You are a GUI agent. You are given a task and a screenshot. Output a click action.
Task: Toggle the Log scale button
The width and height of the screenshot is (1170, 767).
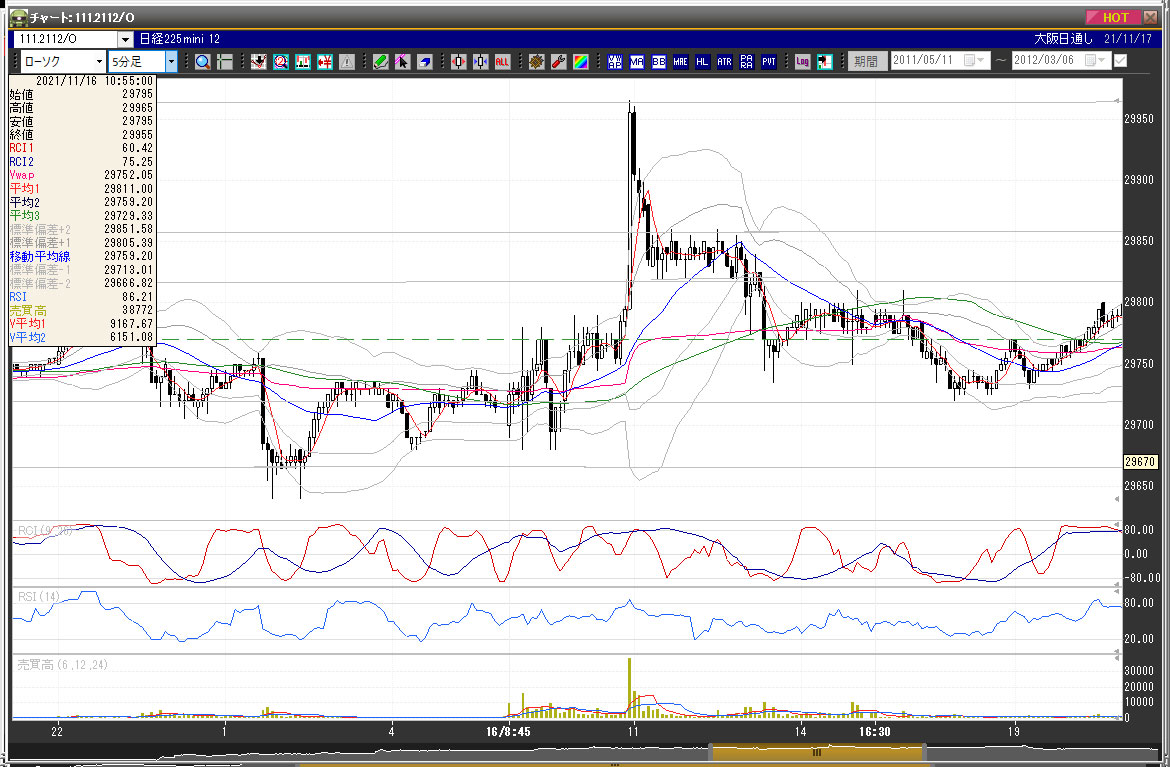point(802,62)
